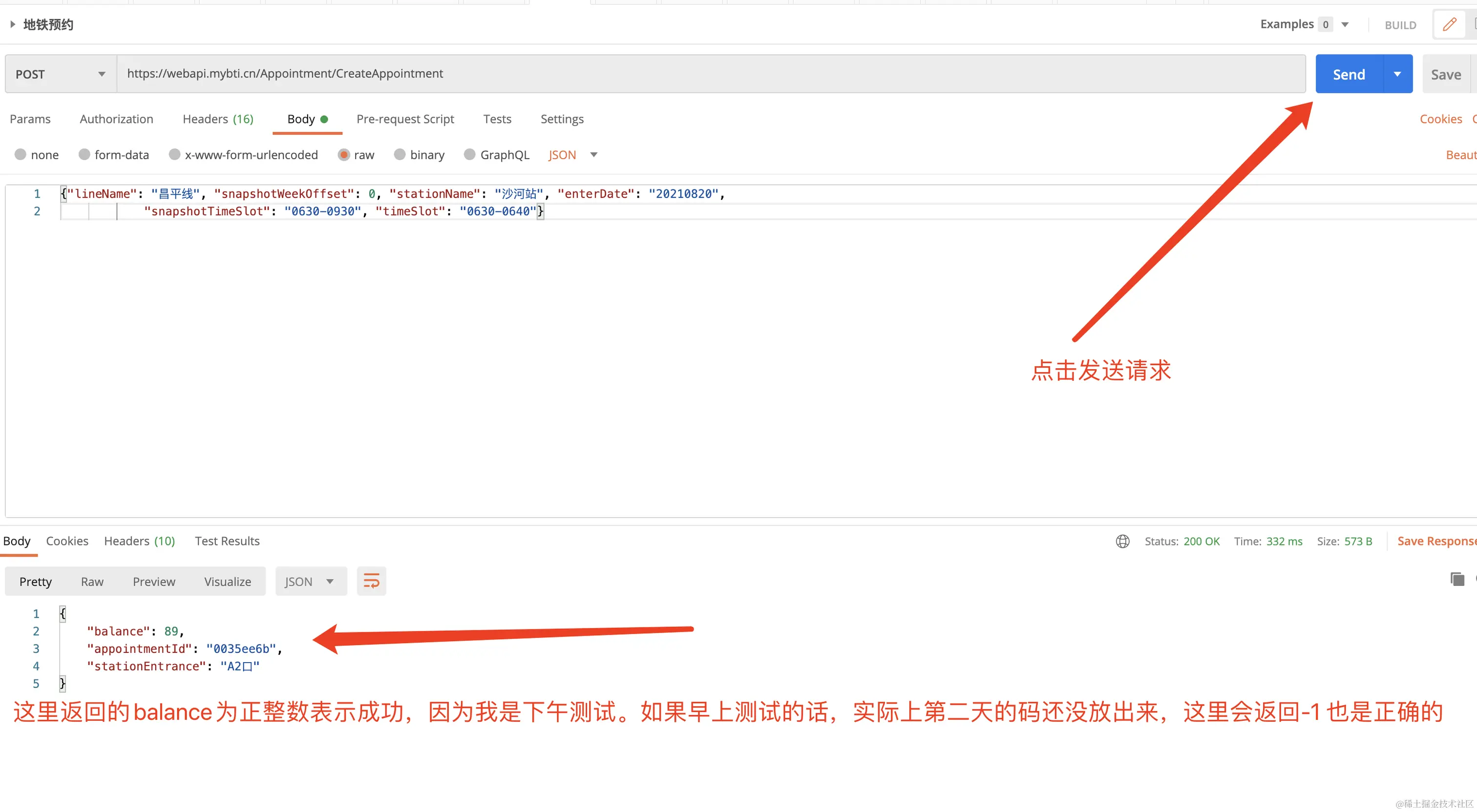Click the blue Send button
The height and width of the screenshot is (812, 1477).
tap(1349, 74)
